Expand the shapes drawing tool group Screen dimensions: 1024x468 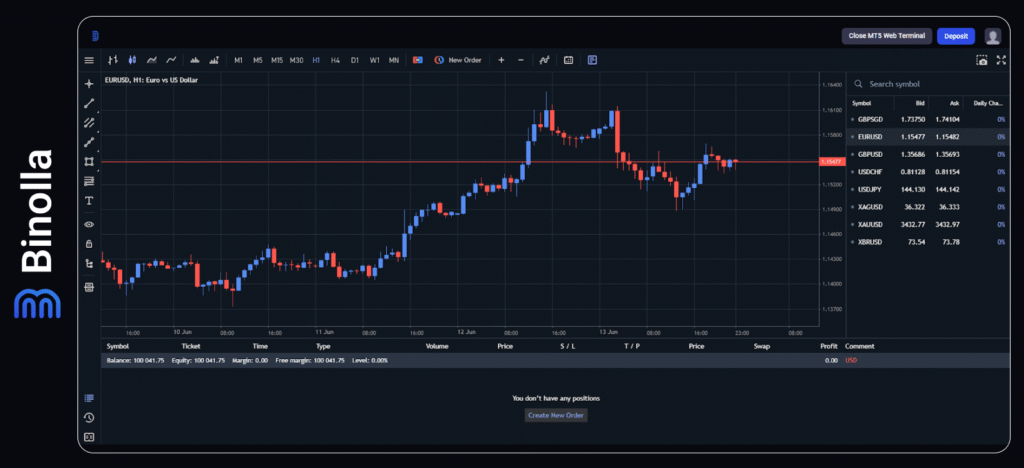tap(89, 161)
